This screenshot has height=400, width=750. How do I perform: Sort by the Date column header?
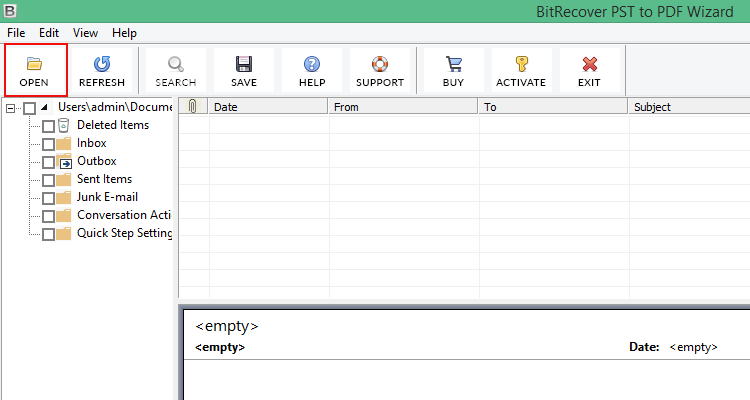[x=268, y=106]
